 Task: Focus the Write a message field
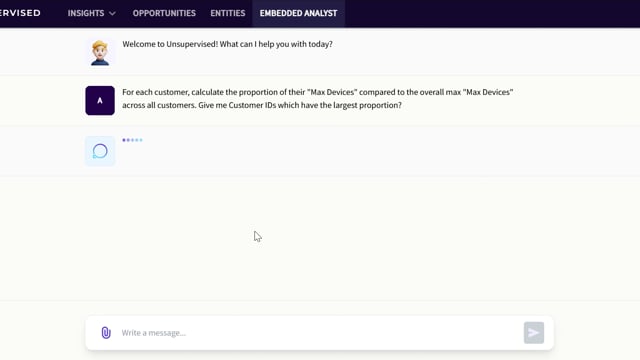pyautogui.click(x=318, y=333)
